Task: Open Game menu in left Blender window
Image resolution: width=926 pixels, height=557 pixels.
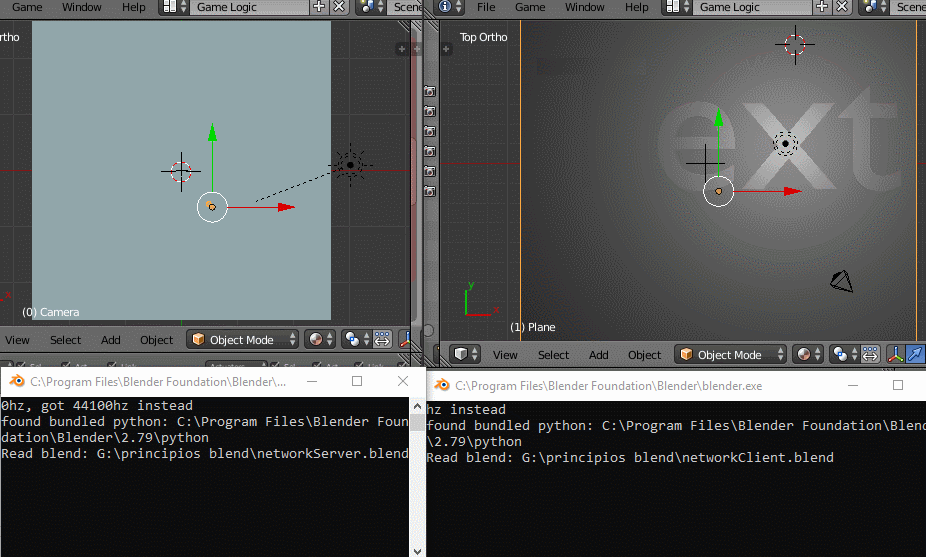Action: tap(27, 7)
